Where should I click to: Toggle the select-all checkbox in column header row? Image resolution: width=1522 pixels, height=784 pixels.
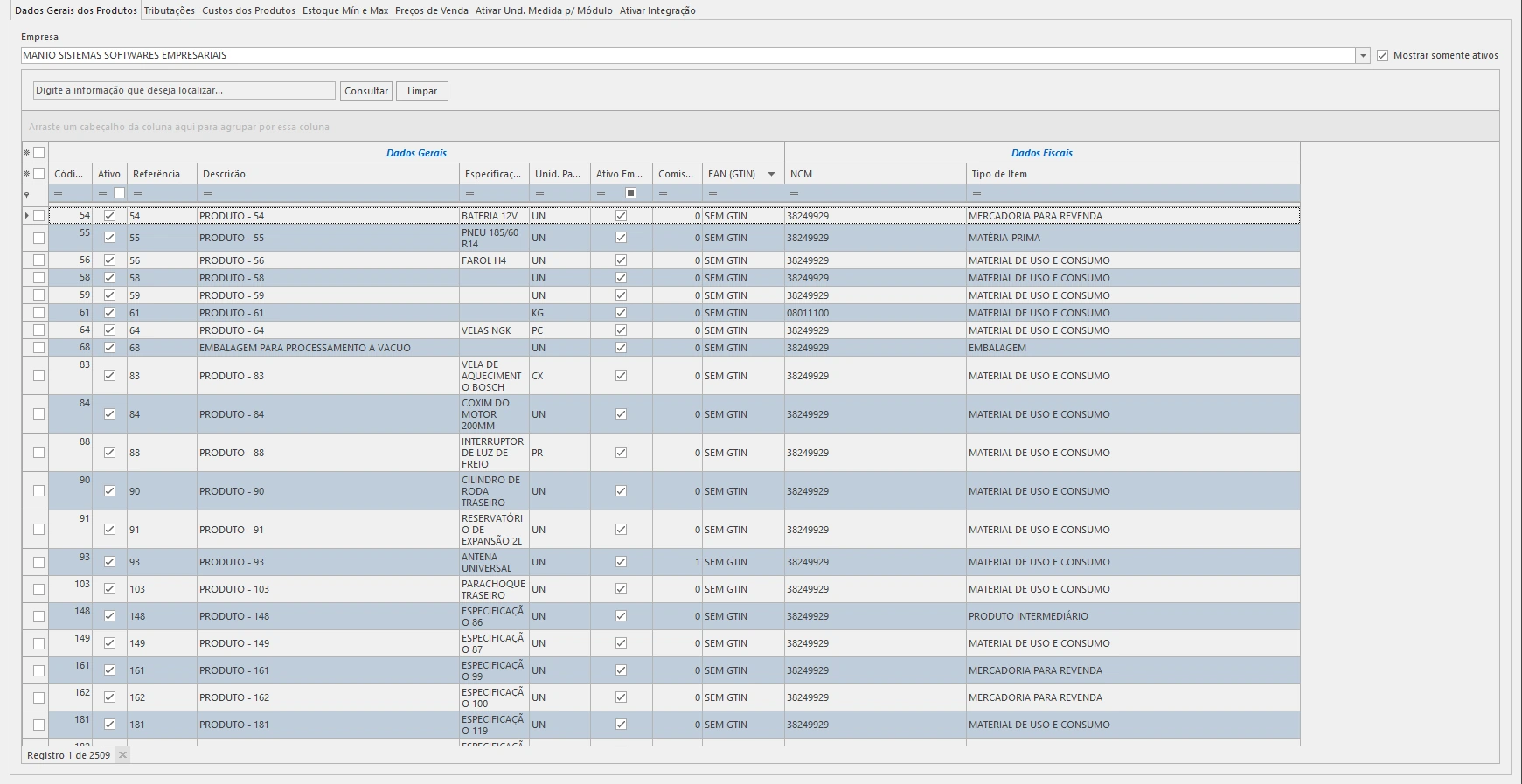tap(38, 174)
